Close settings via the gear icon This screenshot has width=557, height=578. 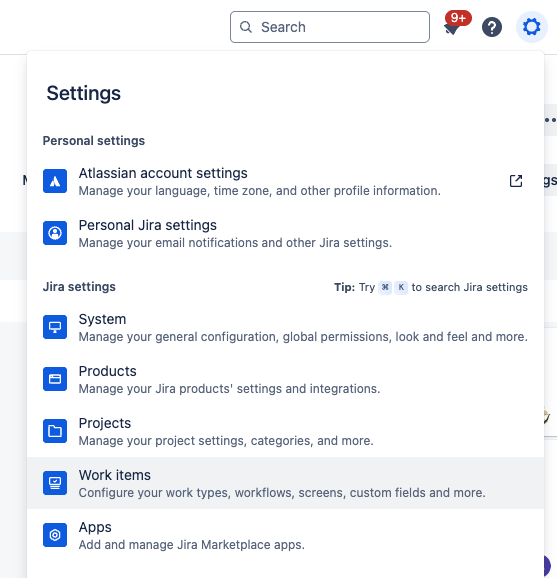[x=531, y=27]
